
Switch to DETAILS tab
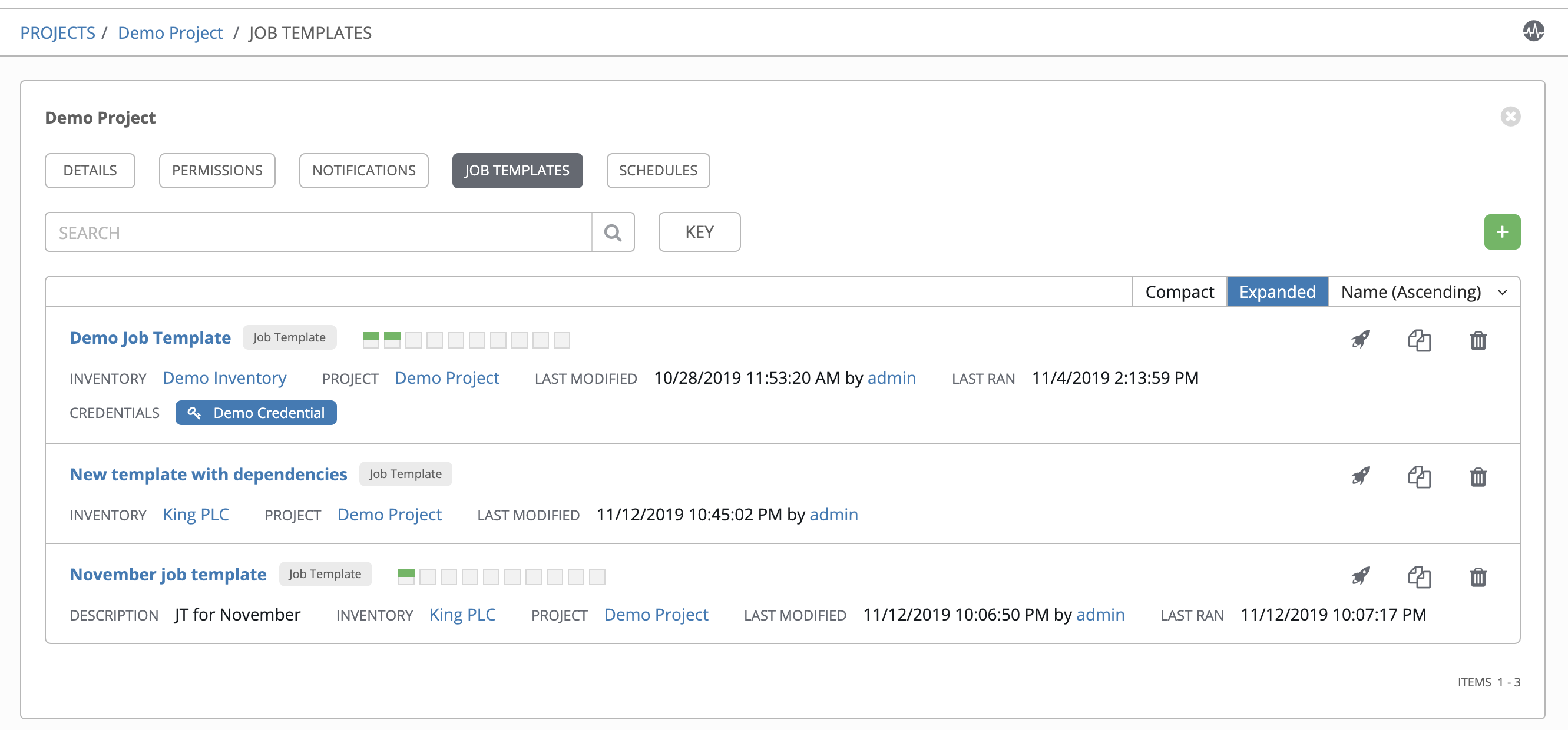coord(90,170)
